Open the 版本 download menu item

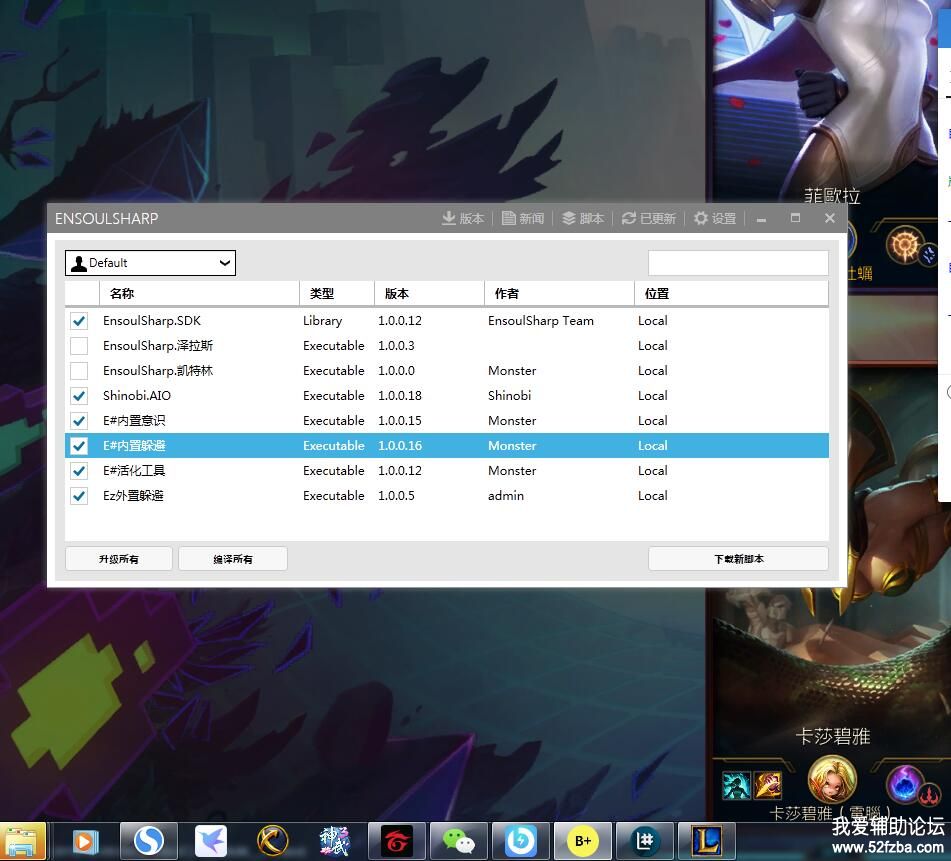click(x=463, y=218)
